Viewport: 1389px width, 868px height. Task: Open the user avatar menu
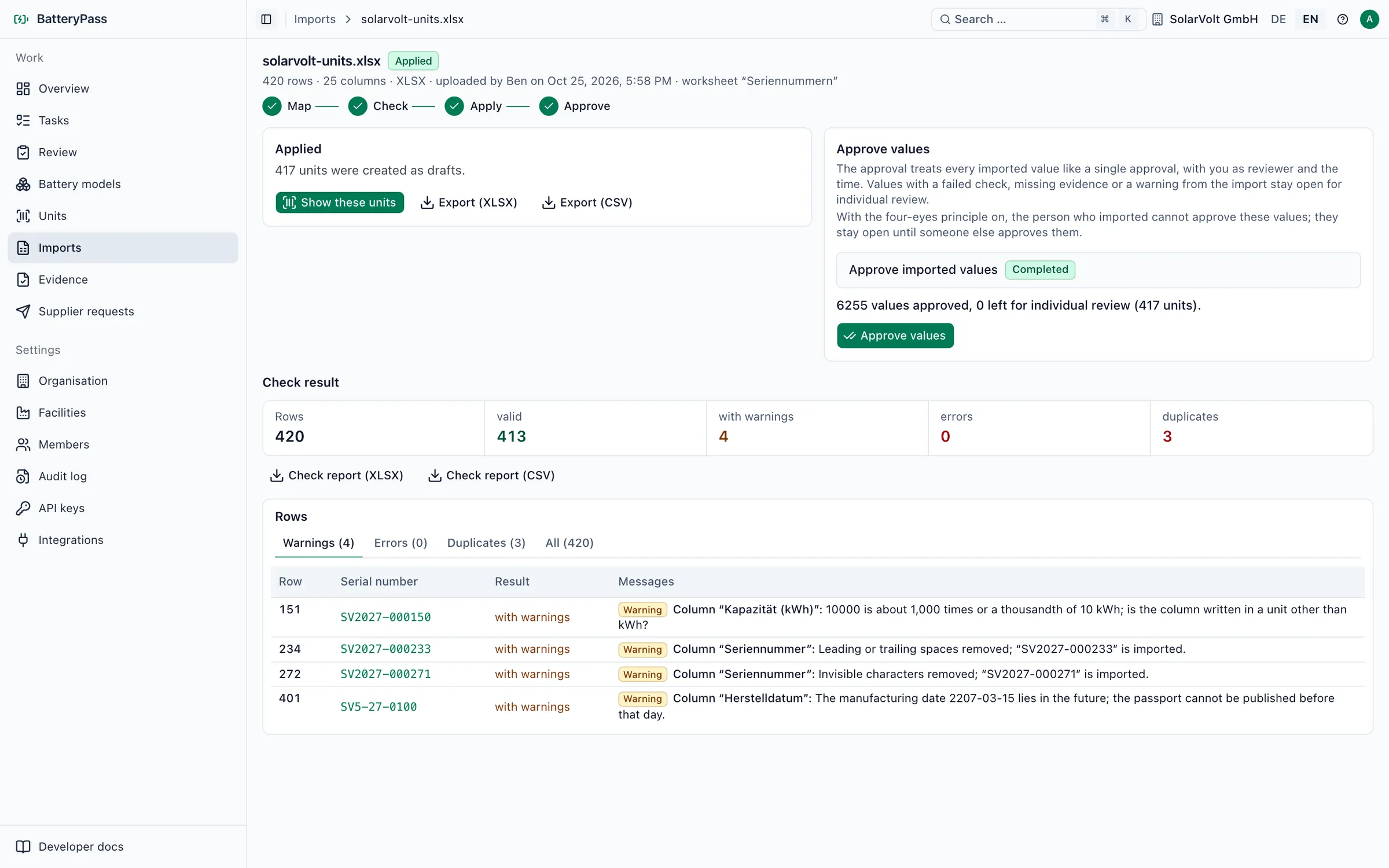tap(1369, 19)
